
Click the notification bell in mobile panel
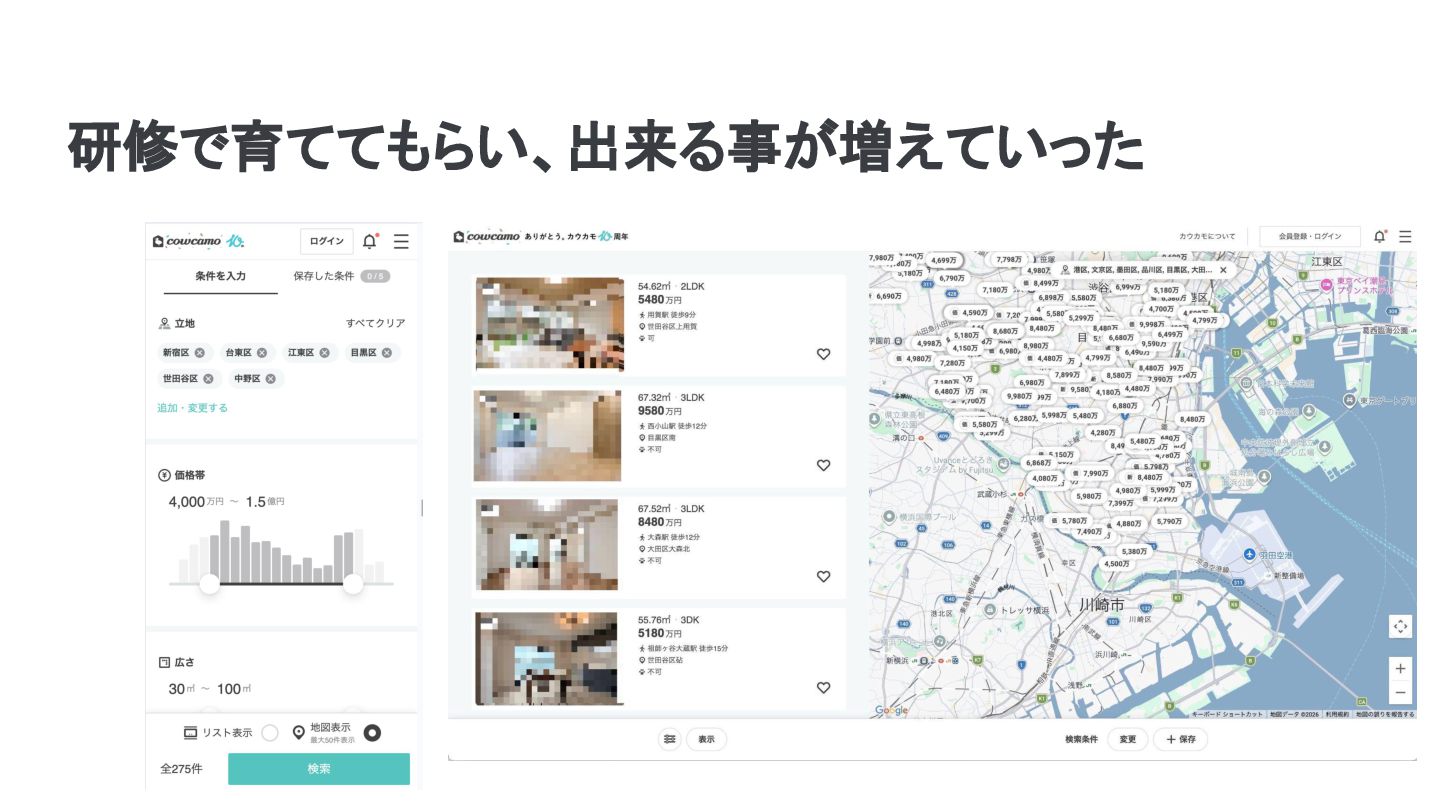coord(369,241)
